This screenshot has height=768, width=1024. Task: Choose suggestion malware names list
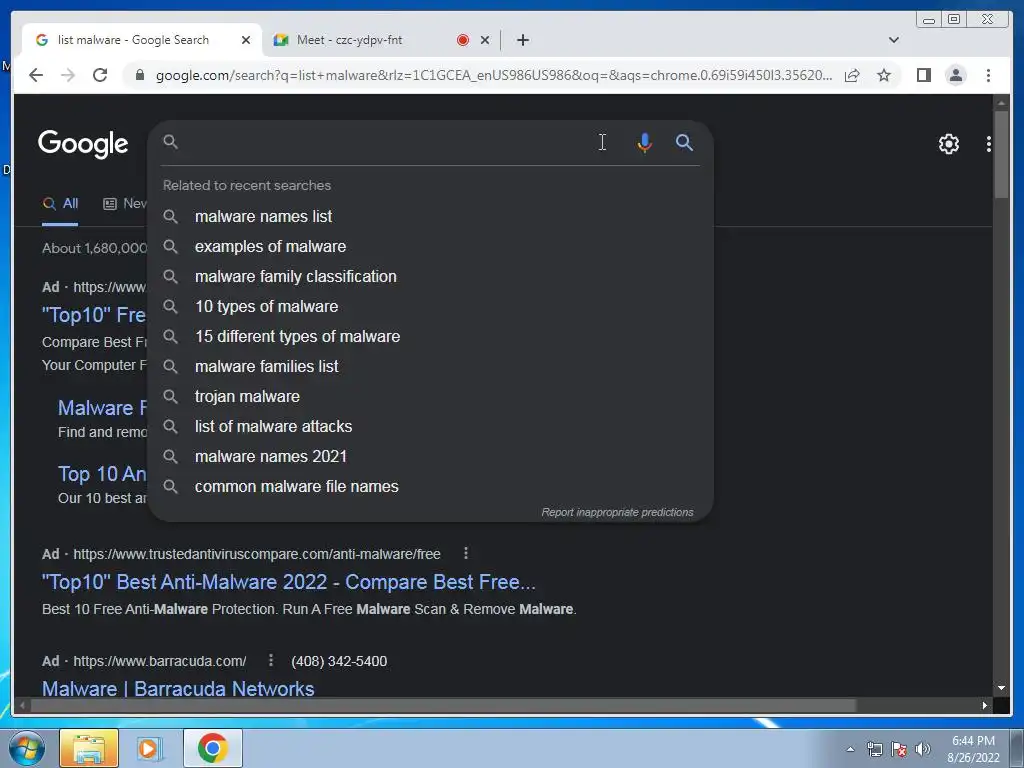[x=430, y=216]
